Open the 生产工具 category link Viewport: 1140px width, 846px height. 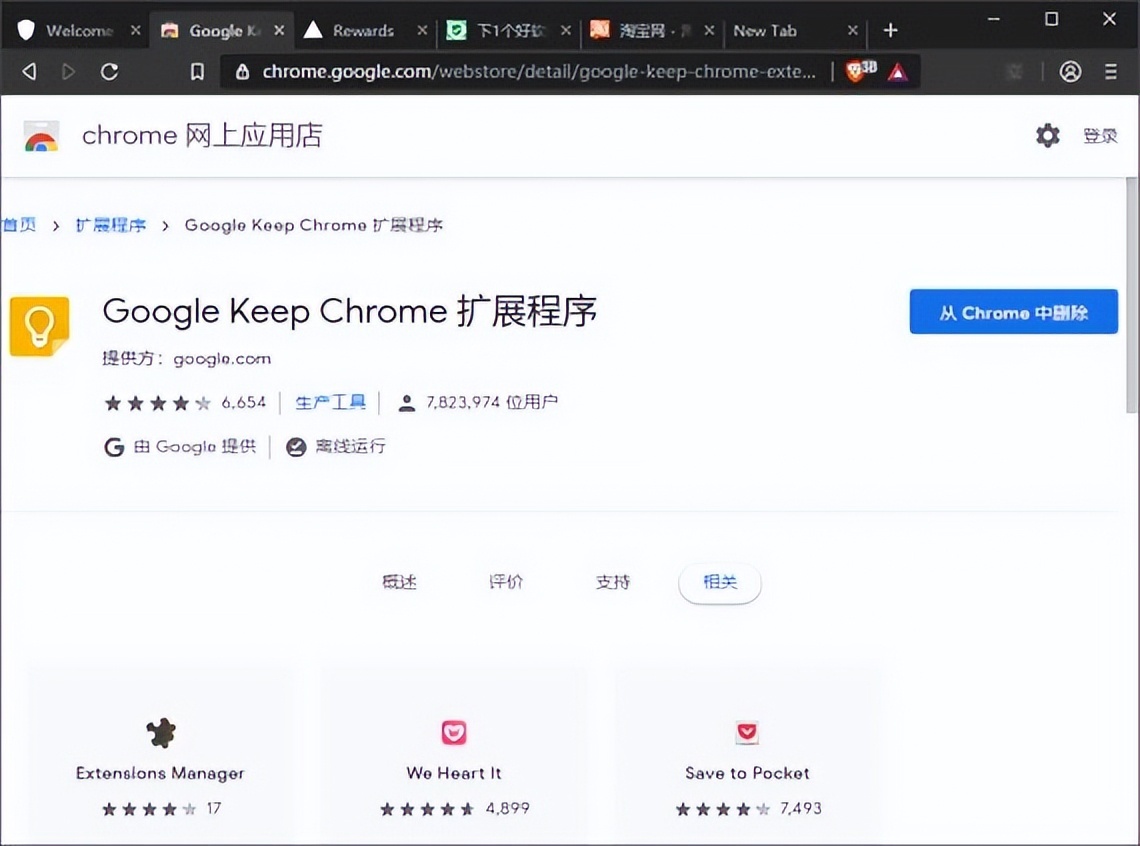(x=330, y=402)
